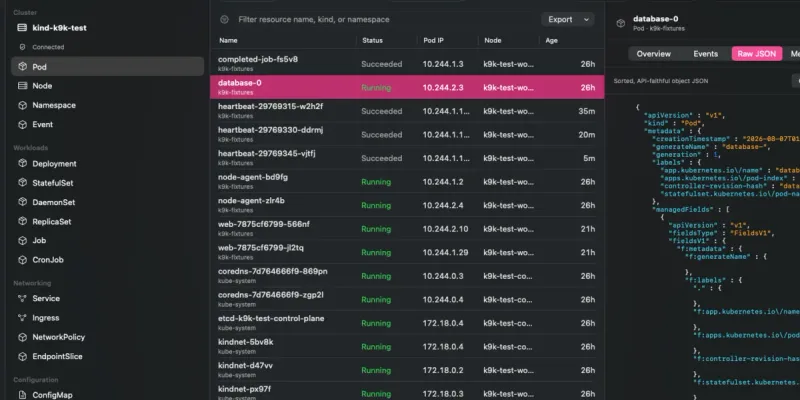Switch to the Events tab

[x=706, y=54]
